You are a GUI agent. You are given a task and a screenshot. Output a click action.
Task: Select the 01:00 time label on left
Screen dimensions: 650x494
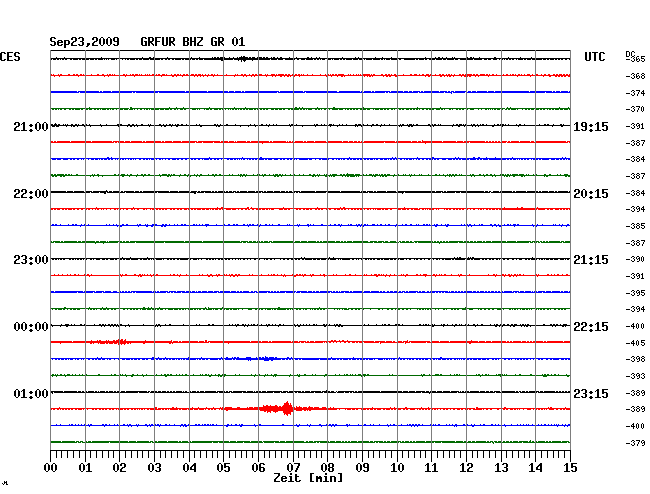coord(31,393)
